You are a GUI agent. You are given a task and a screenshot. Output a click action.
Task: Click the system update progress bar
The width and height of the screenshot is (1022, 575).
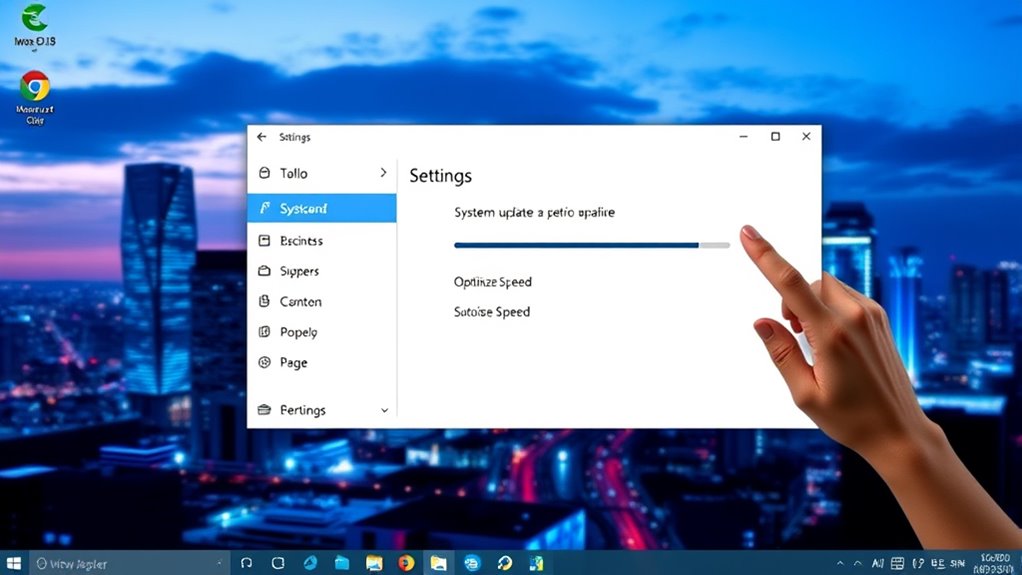[x=592, y=245]
